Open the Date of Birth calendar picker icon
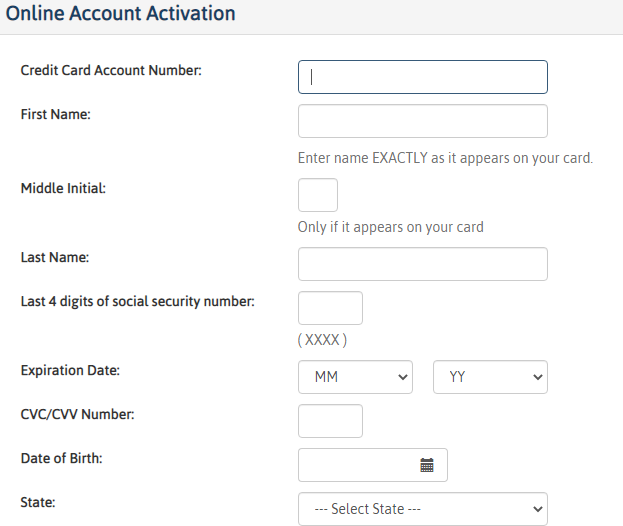The image size is (623, 526). [427, 465]
